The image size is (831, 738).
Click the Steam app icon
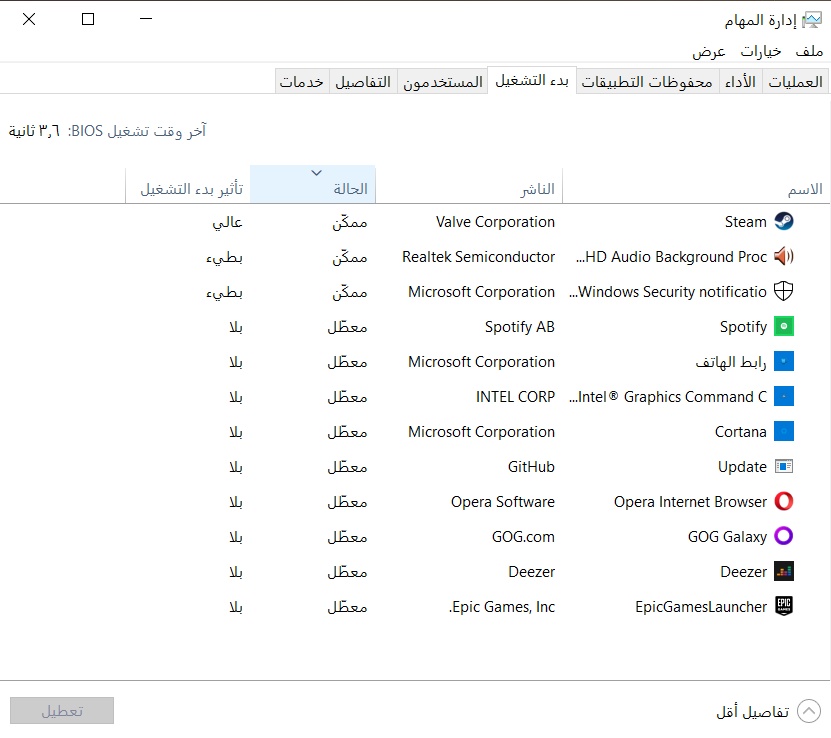coord(783,221)
